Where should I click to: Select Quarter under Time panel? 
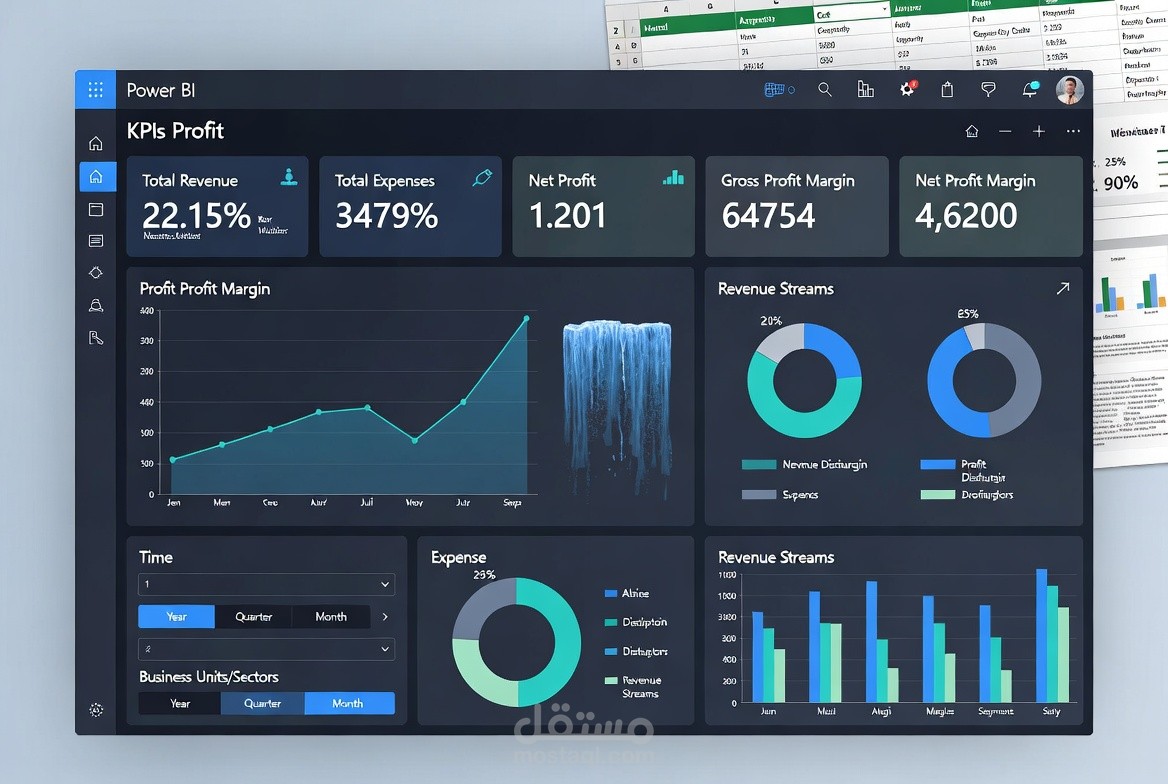click(253, 617)
